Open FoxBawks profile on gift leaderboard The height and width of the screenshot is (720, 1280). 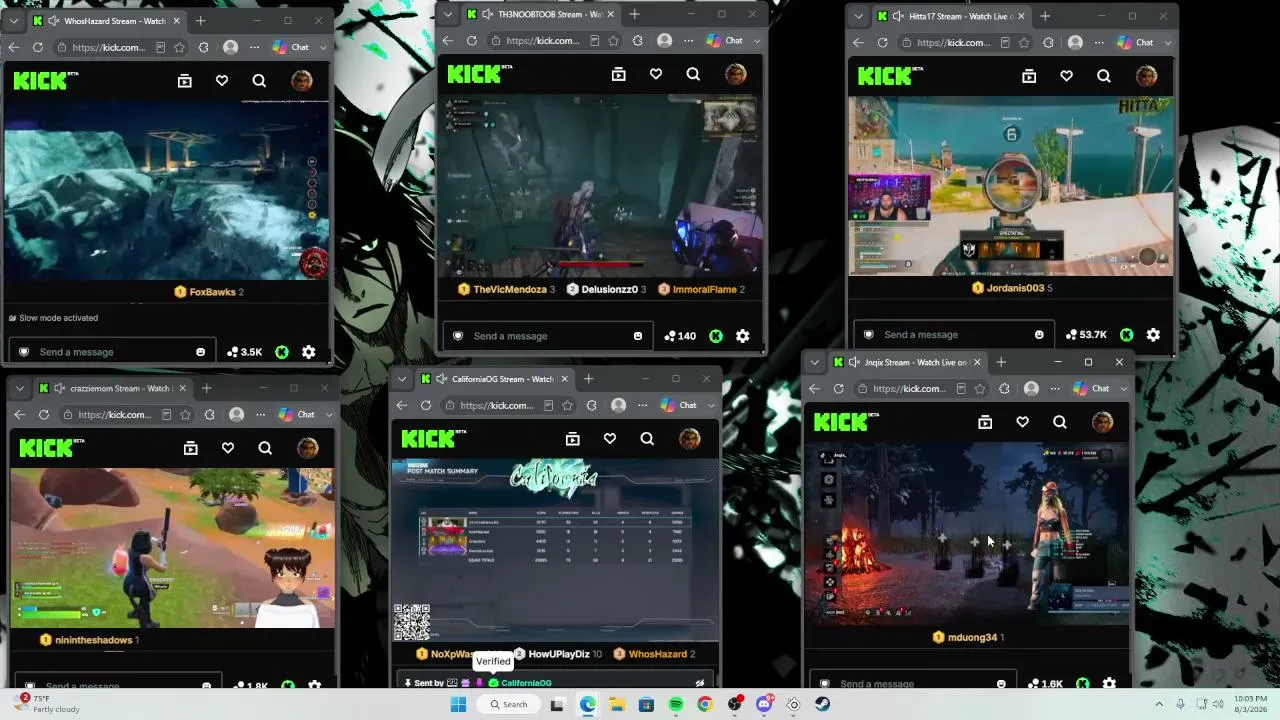pos(212,292)
